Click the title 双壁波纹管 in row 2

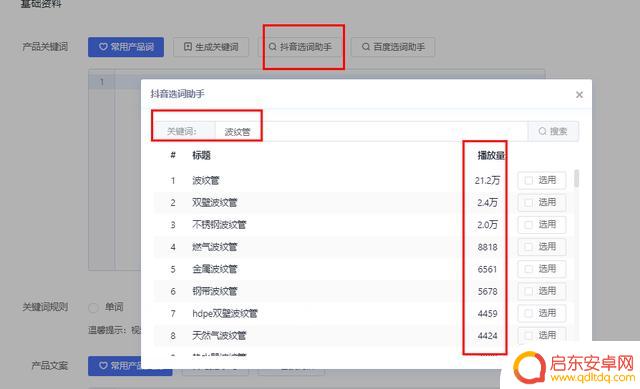[215, 202]
